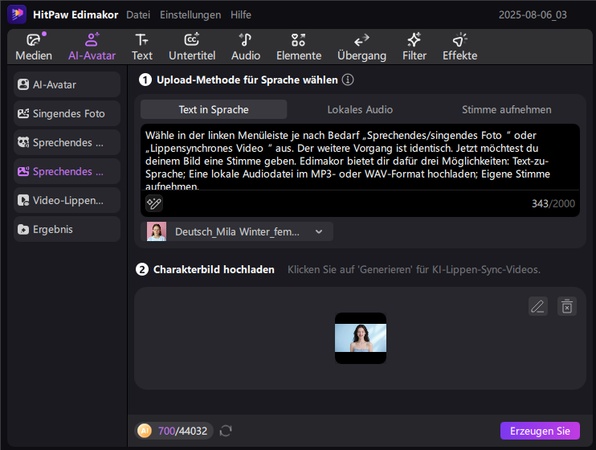The width and height of the screenshot is (596, 450).
Task: Select Singendes Foto in the sidebar
Action: point(67,113)
